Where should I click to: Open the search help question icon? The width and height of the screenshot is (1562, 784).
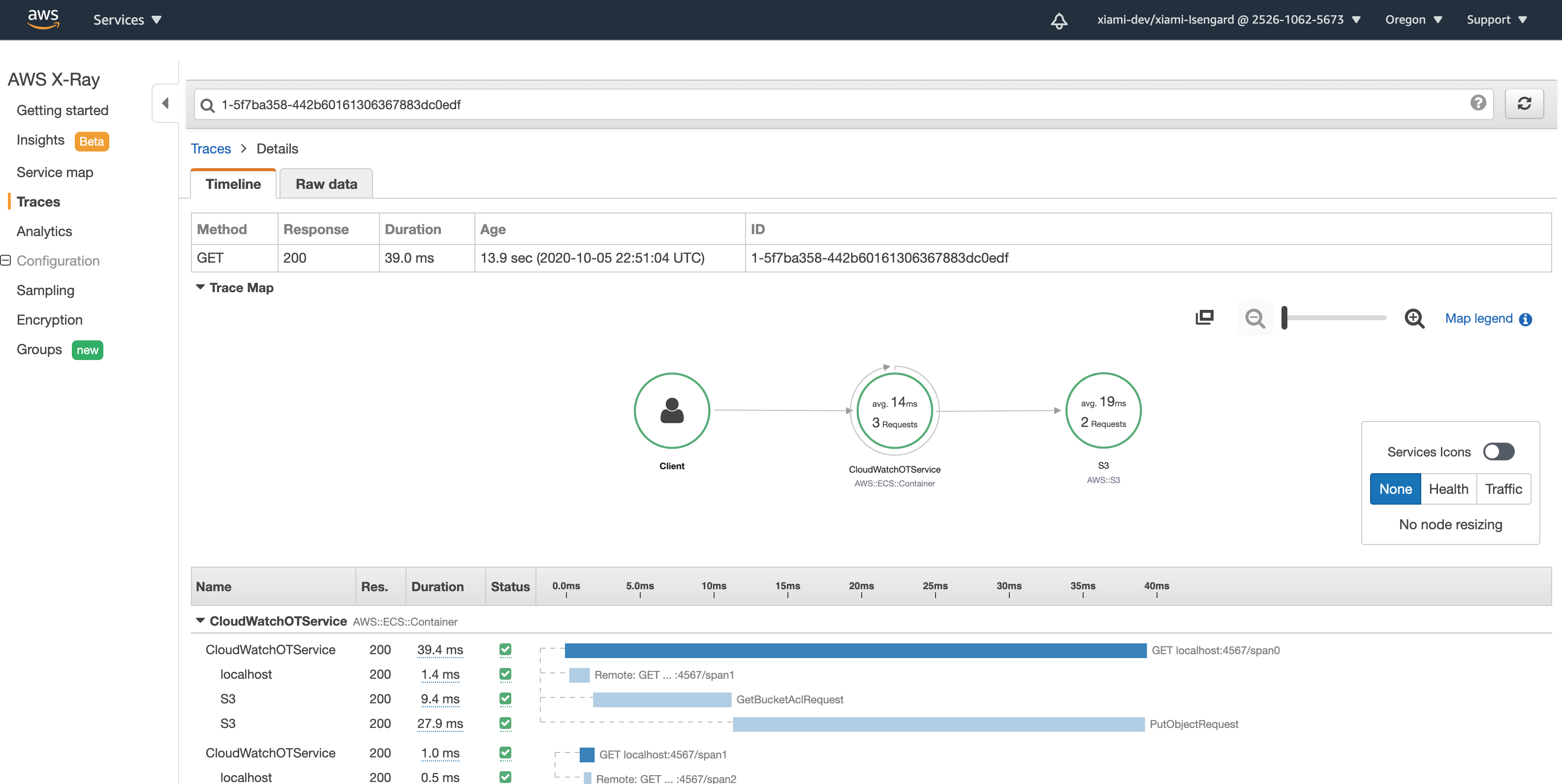(1478, 103)
